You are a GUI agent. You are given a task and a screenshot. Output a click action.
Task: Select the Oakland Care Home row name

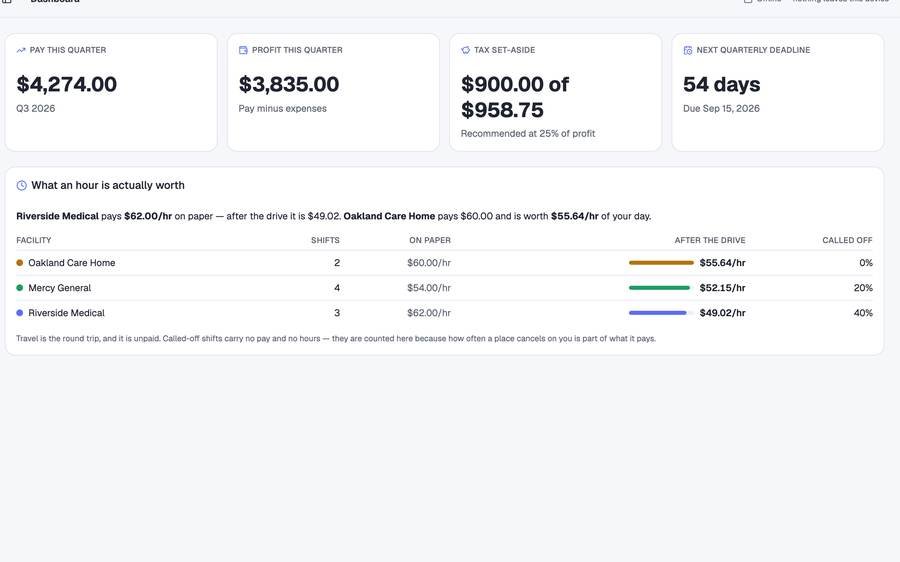click(72, 263)
